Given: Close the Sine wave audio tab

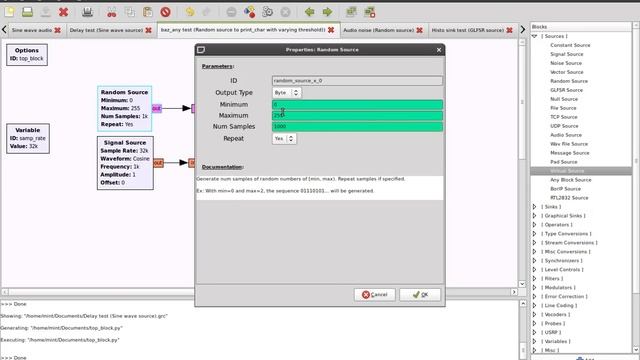Looking at the screenshot, I should point(58,30).
